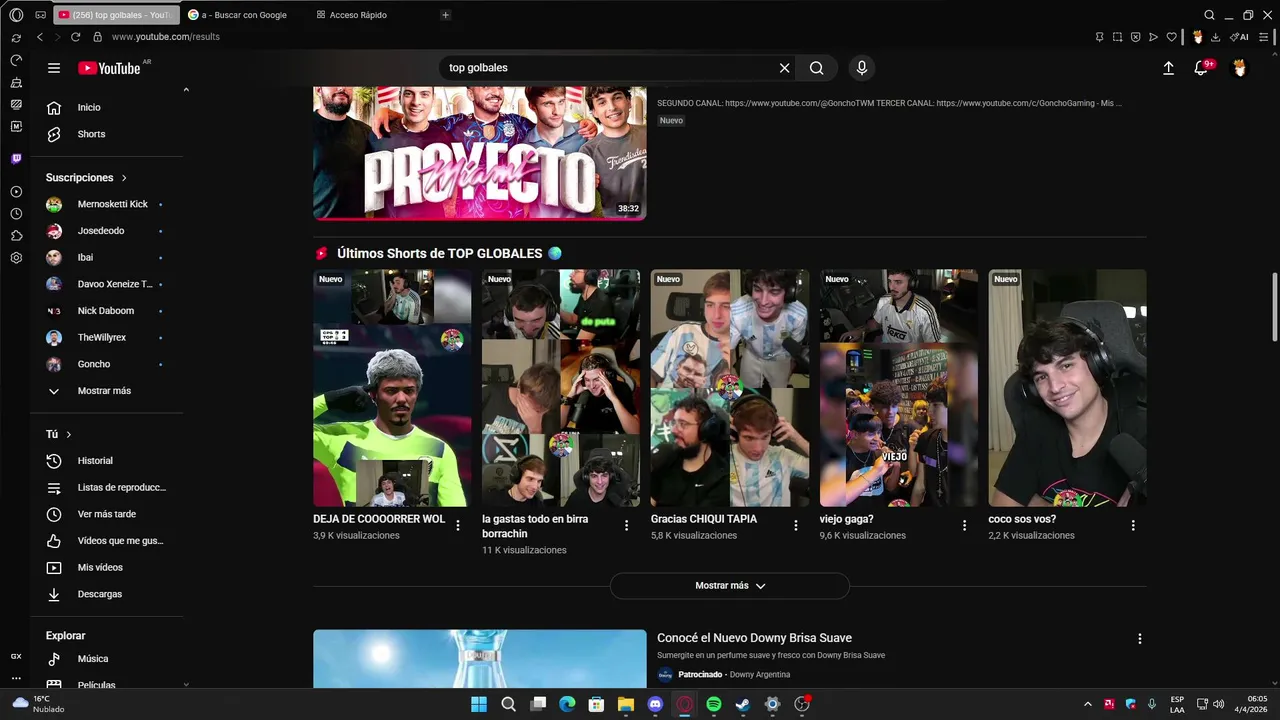Open Windows Start menu

pos(479,704)
